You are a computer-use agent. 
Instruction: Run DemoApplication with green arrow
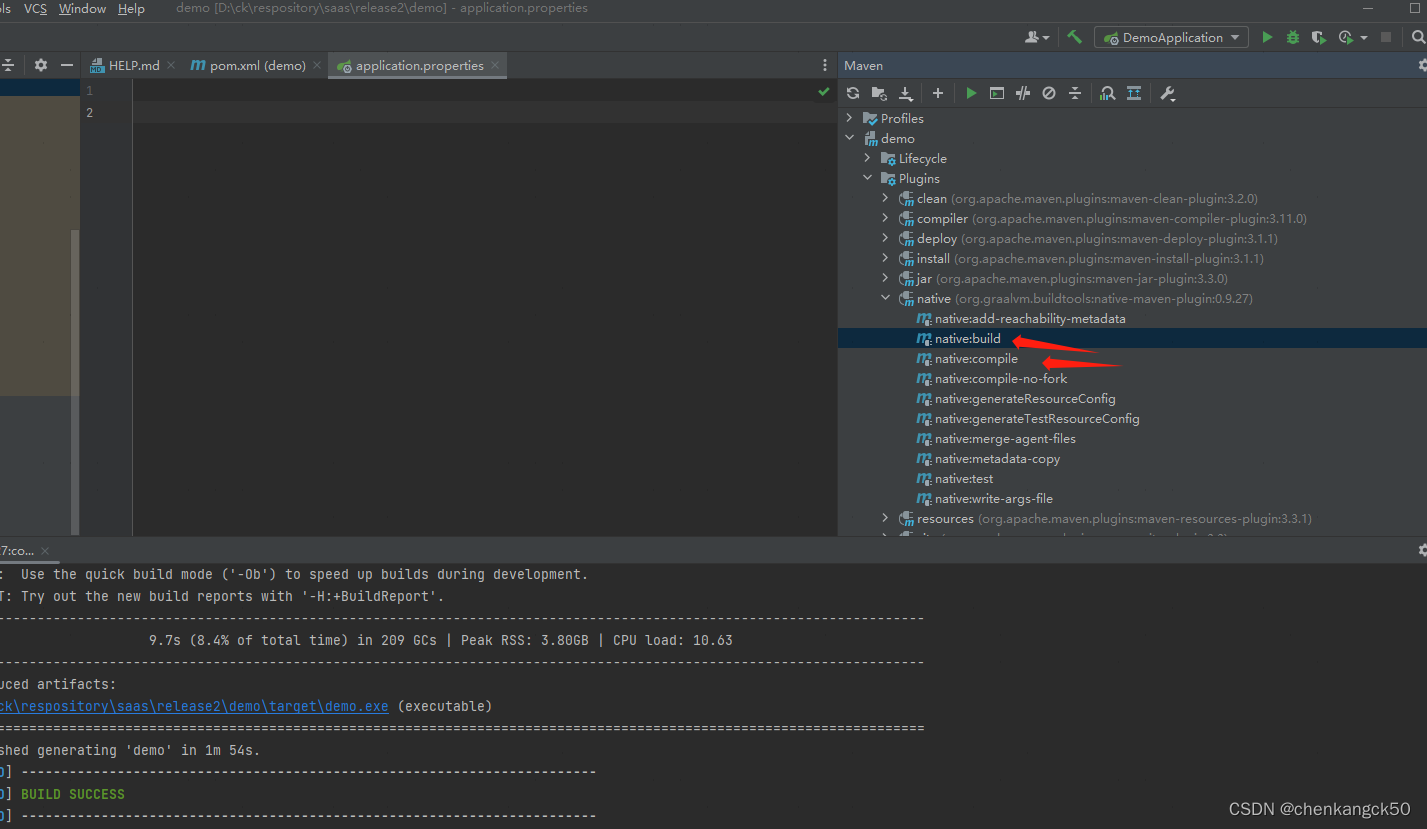1267,37
